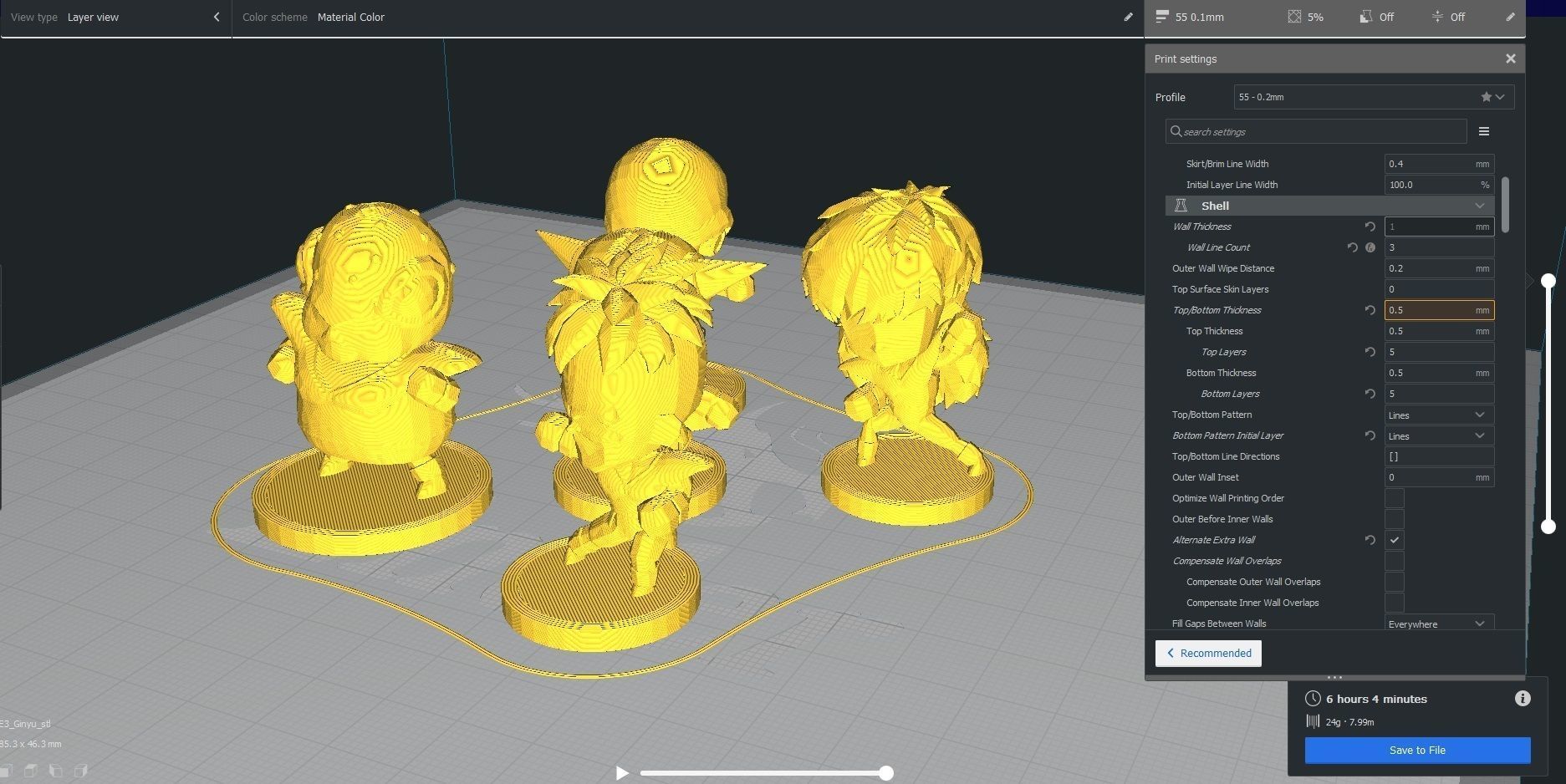Click the 'Print settings' panel title

1186,59
